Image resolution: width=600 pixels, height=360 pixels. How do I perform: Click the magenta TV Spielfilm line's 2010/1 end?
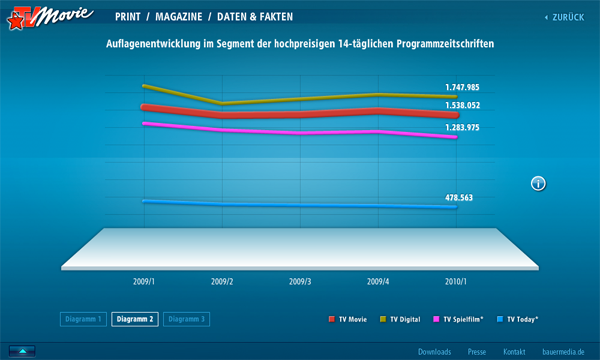point(455,137)
